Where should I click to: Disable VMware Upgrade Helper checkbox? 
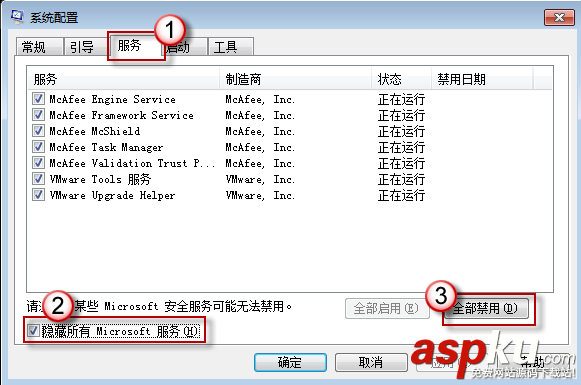(38, 195)
